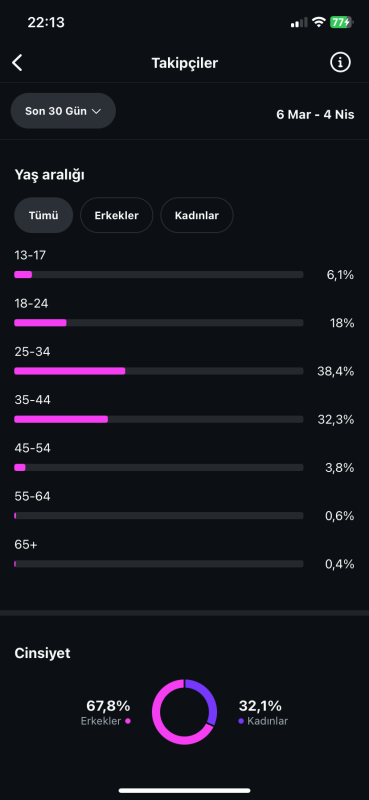Image resolution: width=369 pixels, height=800 pixels.
Task: Tap the battery indicator in status bar
Action: tap(341, 22)
